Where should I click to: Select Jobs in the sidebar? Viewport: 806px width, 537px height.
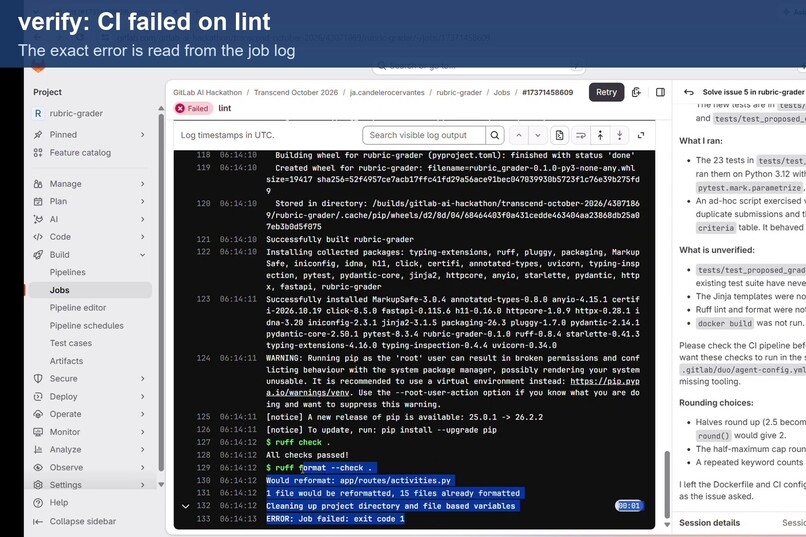click(x=90, y=290)
